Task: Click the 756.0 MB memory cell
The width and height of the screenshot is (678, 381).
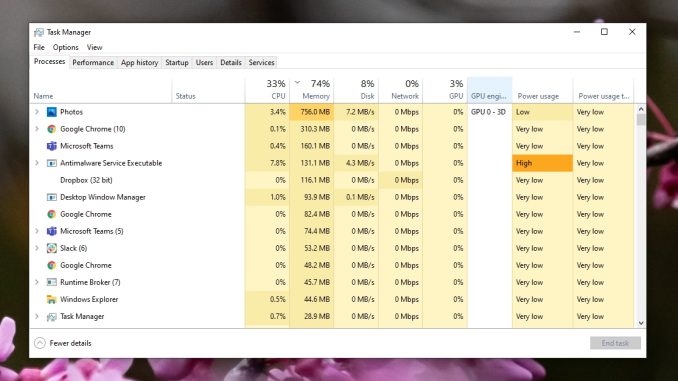Action: point(312,112)
